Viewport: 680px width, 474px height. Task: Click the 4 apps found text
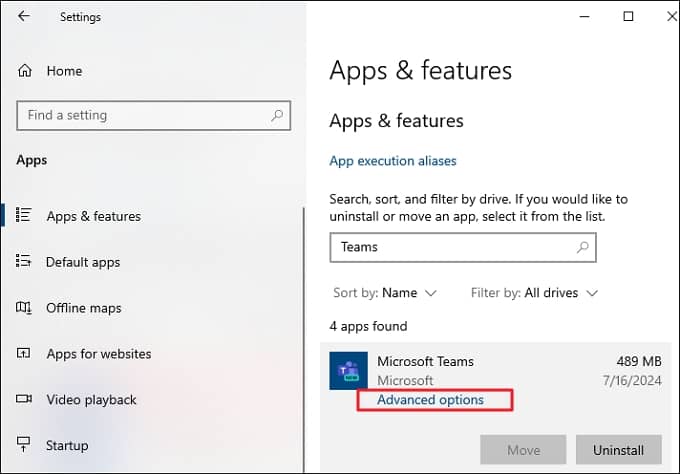click(x=368, y=326)
